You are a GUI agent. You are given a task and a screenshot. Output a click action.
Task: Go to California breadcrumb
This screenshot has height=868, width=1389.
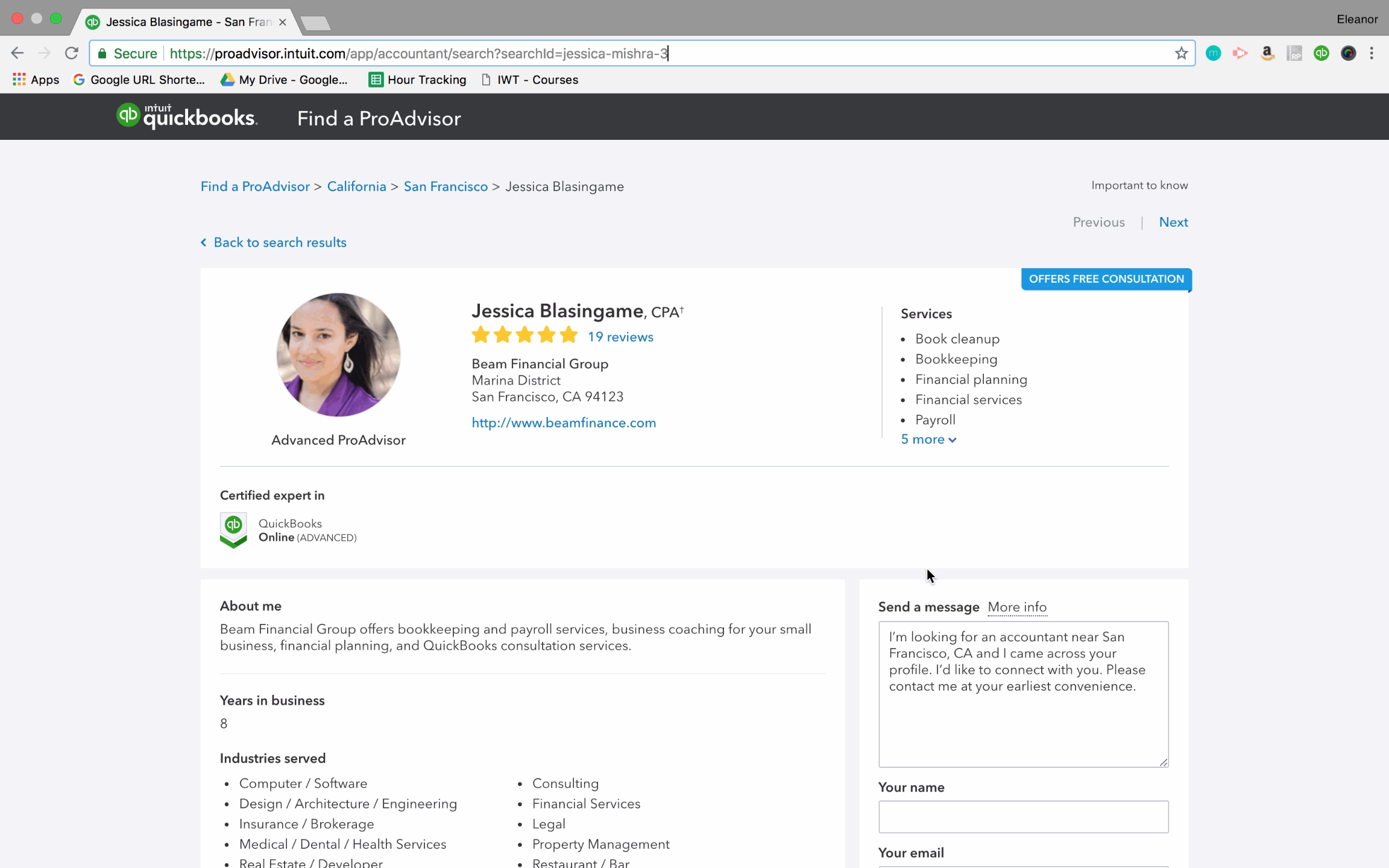pyautogui.click(x=356, y=186)
